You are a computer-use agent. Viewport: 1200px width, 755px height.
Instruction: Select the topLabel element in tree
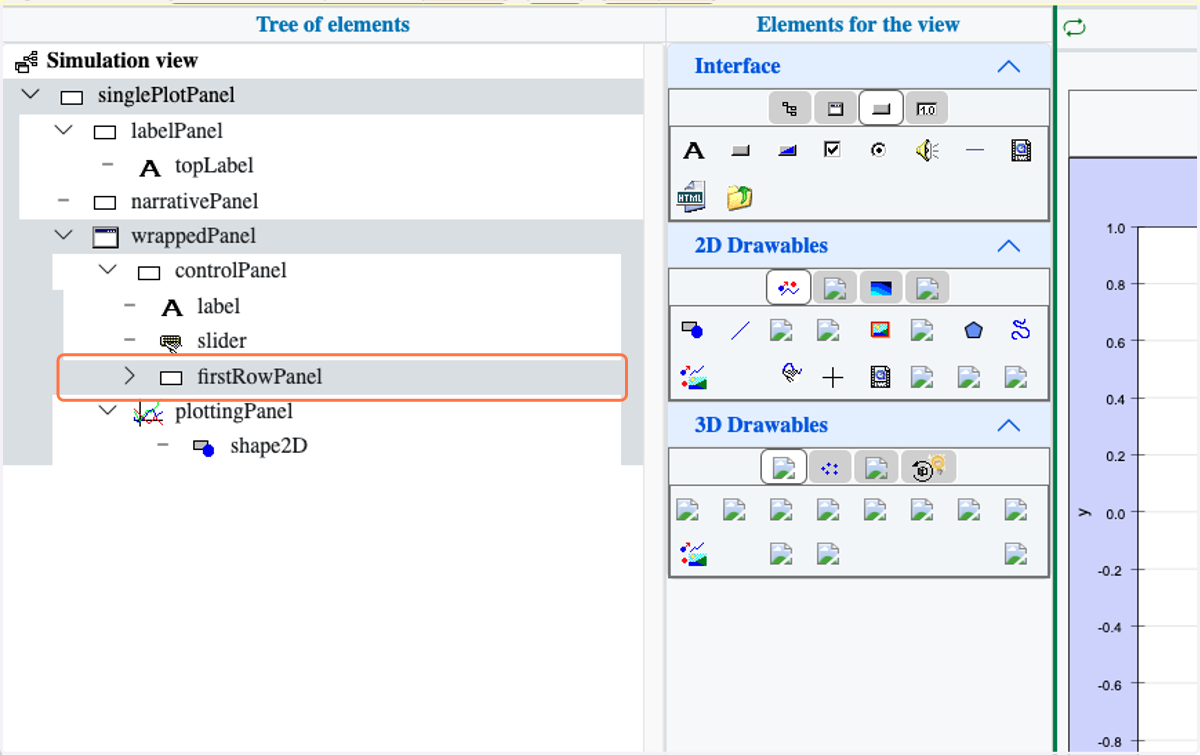(x=214, y=166)
